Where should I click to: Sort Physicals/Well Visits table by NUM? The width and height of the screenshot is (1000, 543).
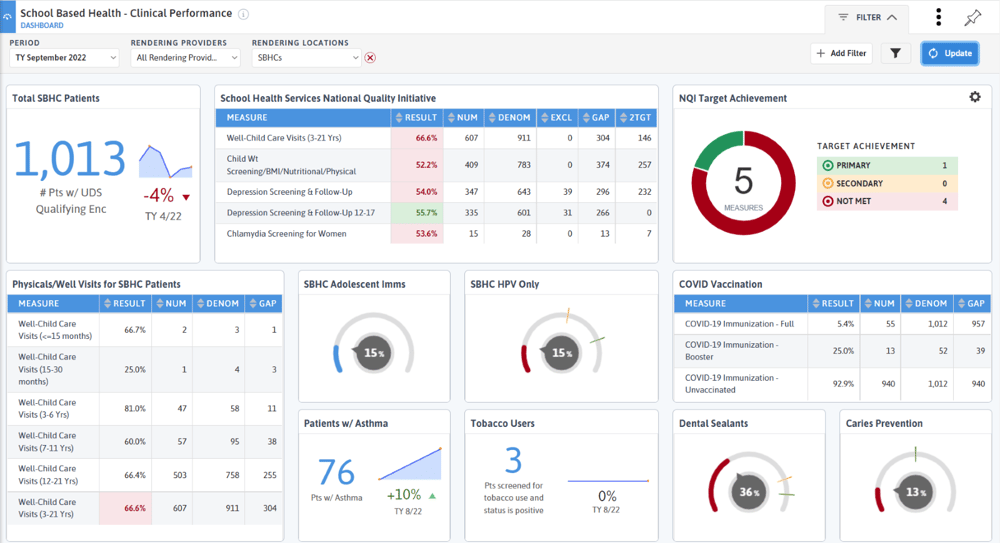pyautogui.click(x=172, y=304)
